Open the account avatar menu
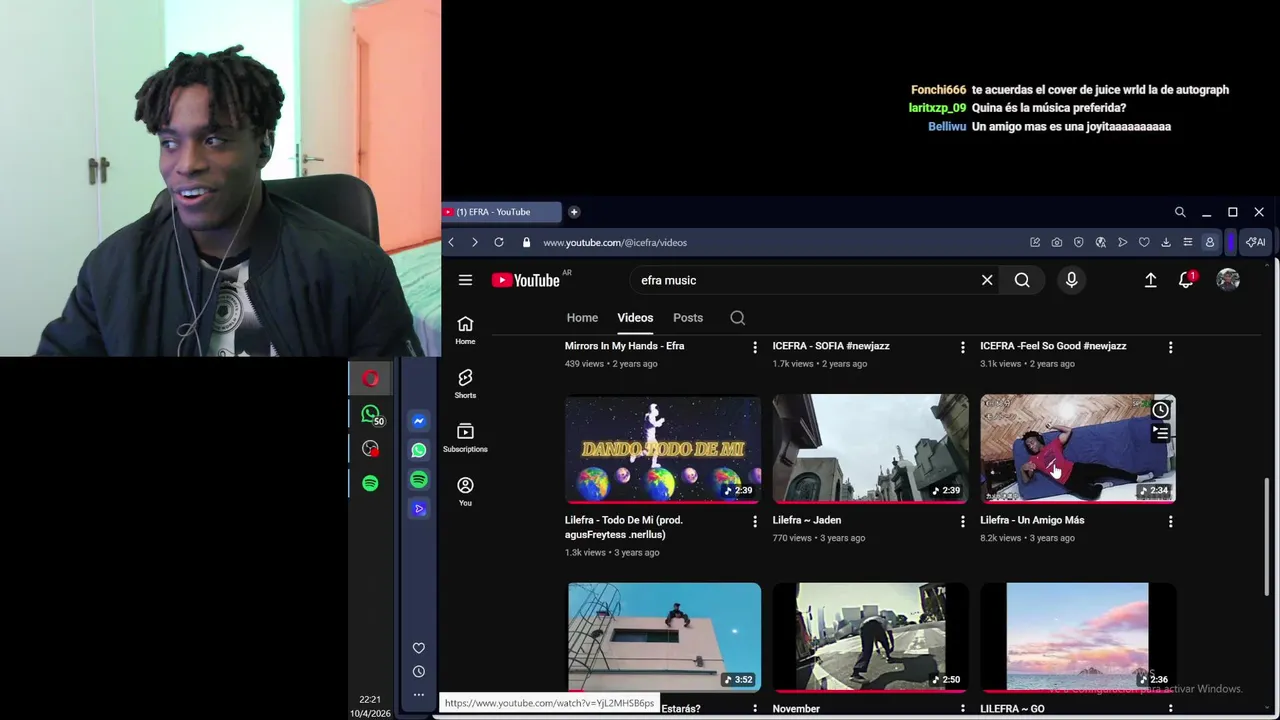Viewport: 1280px width, 720px height. [x=1228, y=280]
